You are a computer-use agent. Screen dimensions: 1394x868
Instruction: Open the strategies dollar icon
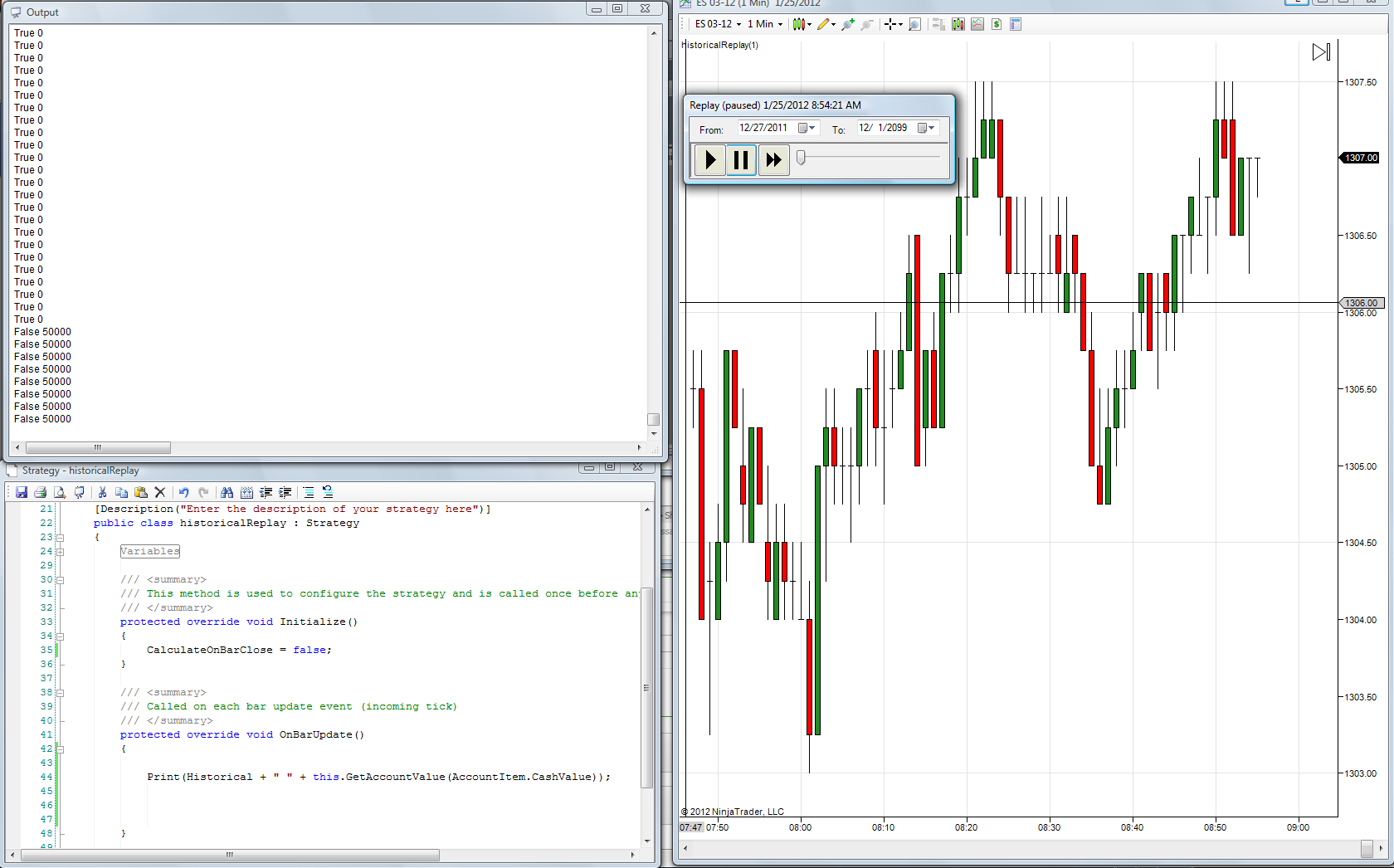click(997, 24)
